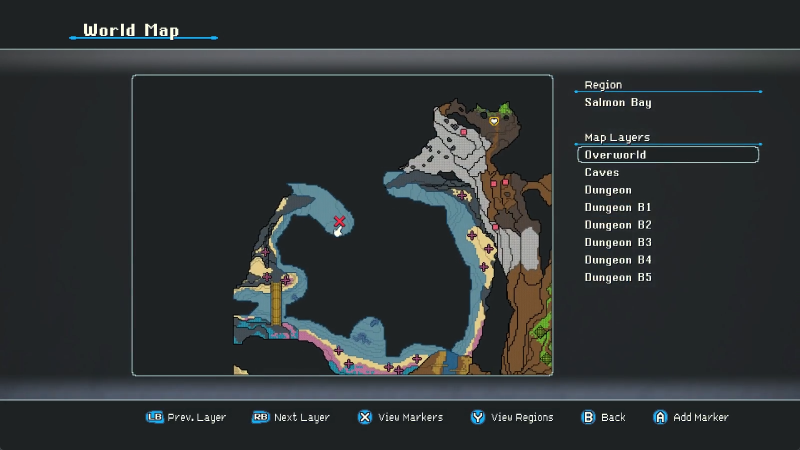Screen dimensions: 800x450
Task: Select the Dungeon map layer
Action: (608, 190)
